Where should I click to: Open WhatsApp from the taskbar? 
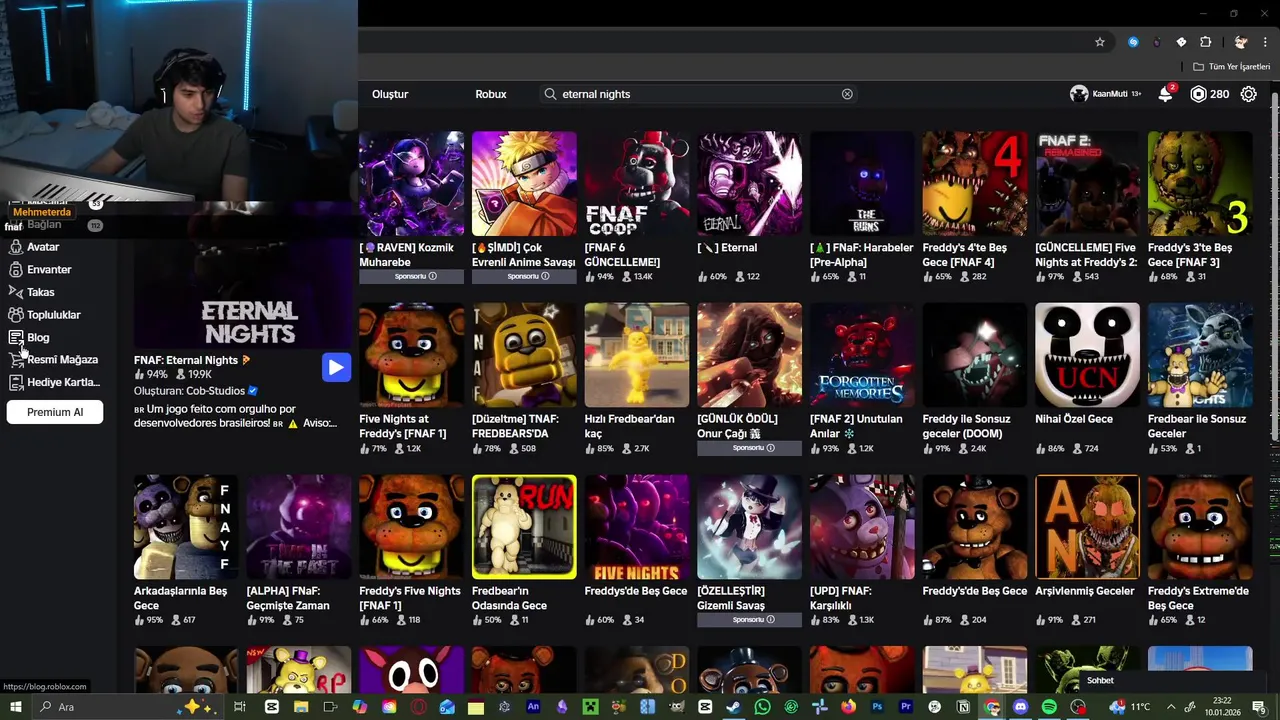pos(763,707)
